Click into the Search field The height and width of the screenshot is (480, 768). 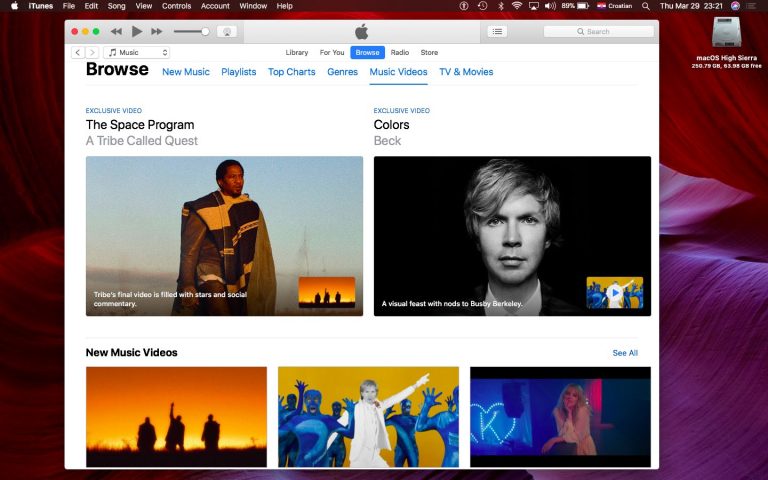[597, 32]
